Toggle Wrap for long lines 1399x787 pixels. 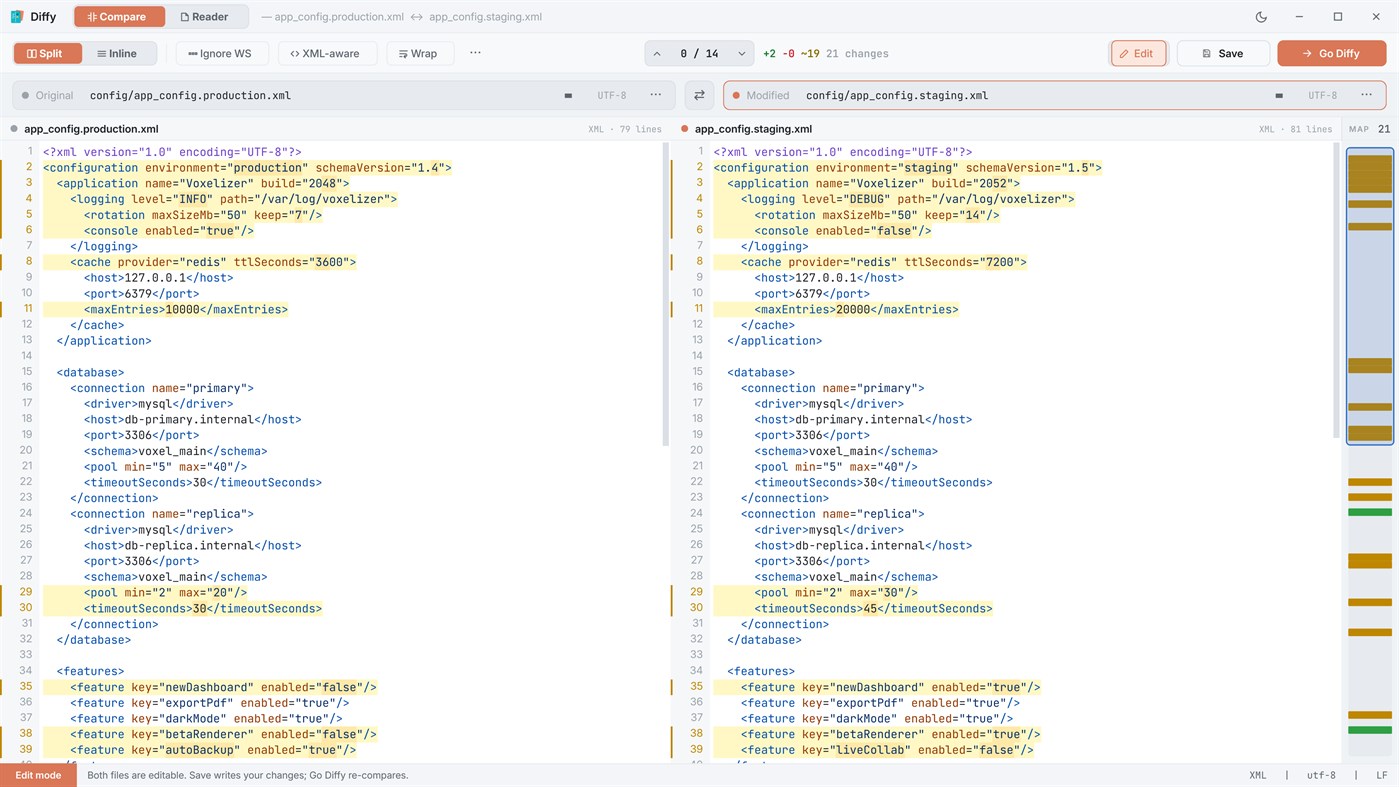[x=418, y=54]
